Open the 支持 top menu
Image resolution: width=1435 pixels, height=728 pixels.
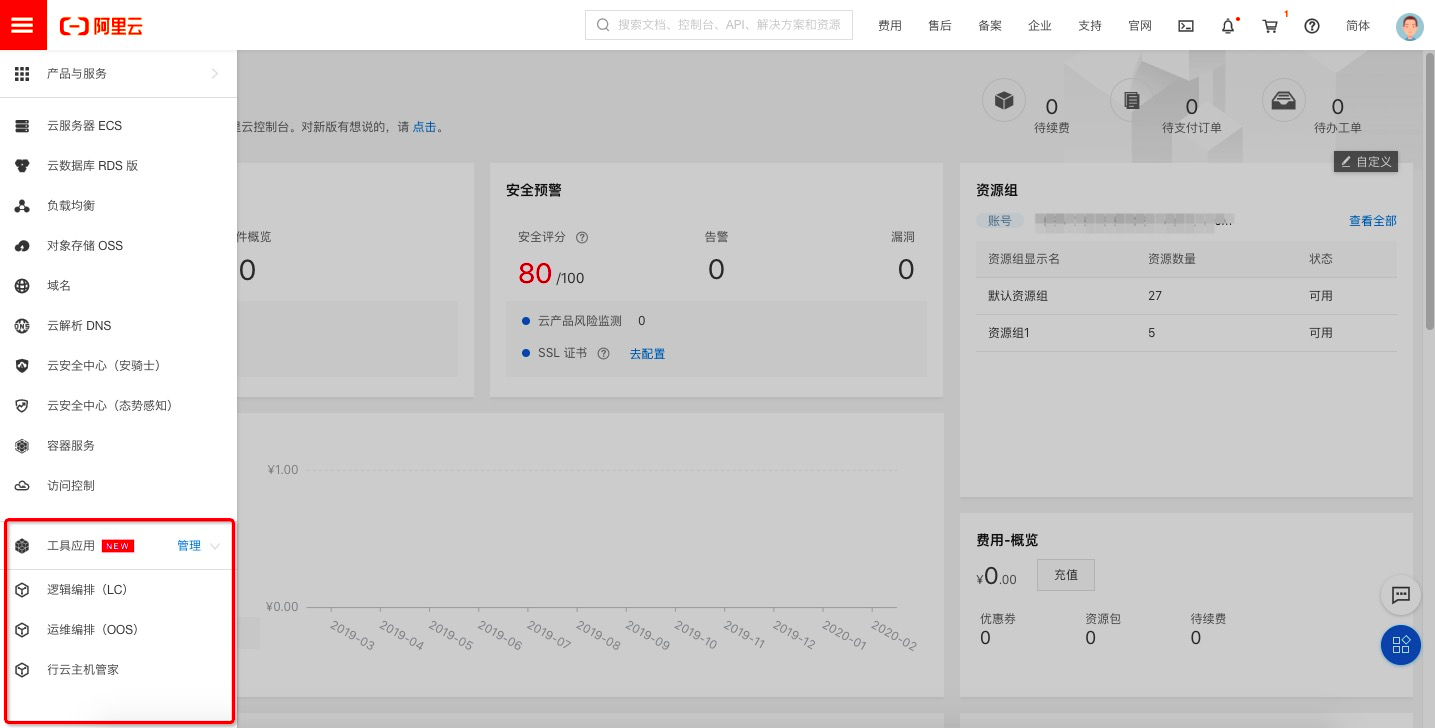tap(1090, 26)
